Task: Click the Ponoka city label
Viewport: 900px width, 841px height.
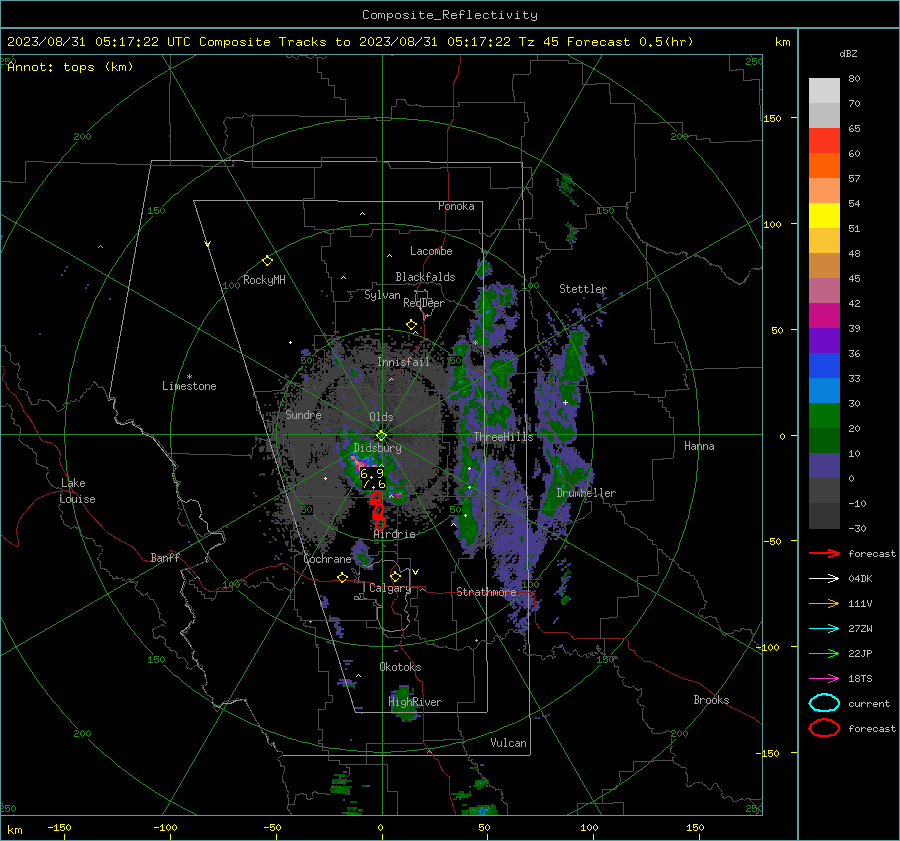Action: coord(456,206)
